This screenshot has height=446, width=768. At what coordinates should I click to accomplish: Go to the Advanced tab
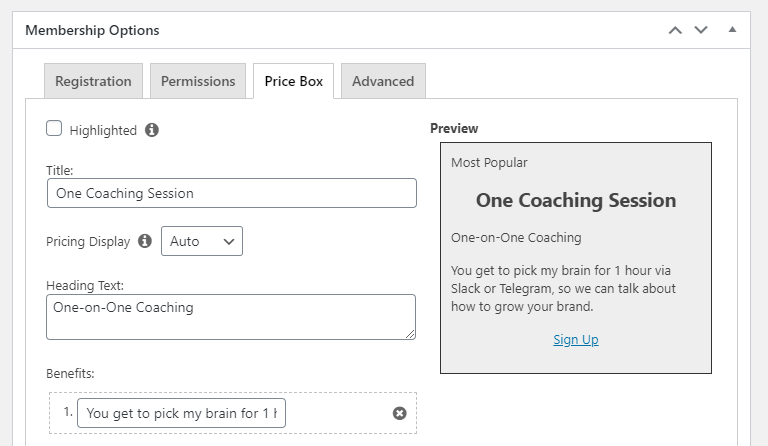click(383, 81)
